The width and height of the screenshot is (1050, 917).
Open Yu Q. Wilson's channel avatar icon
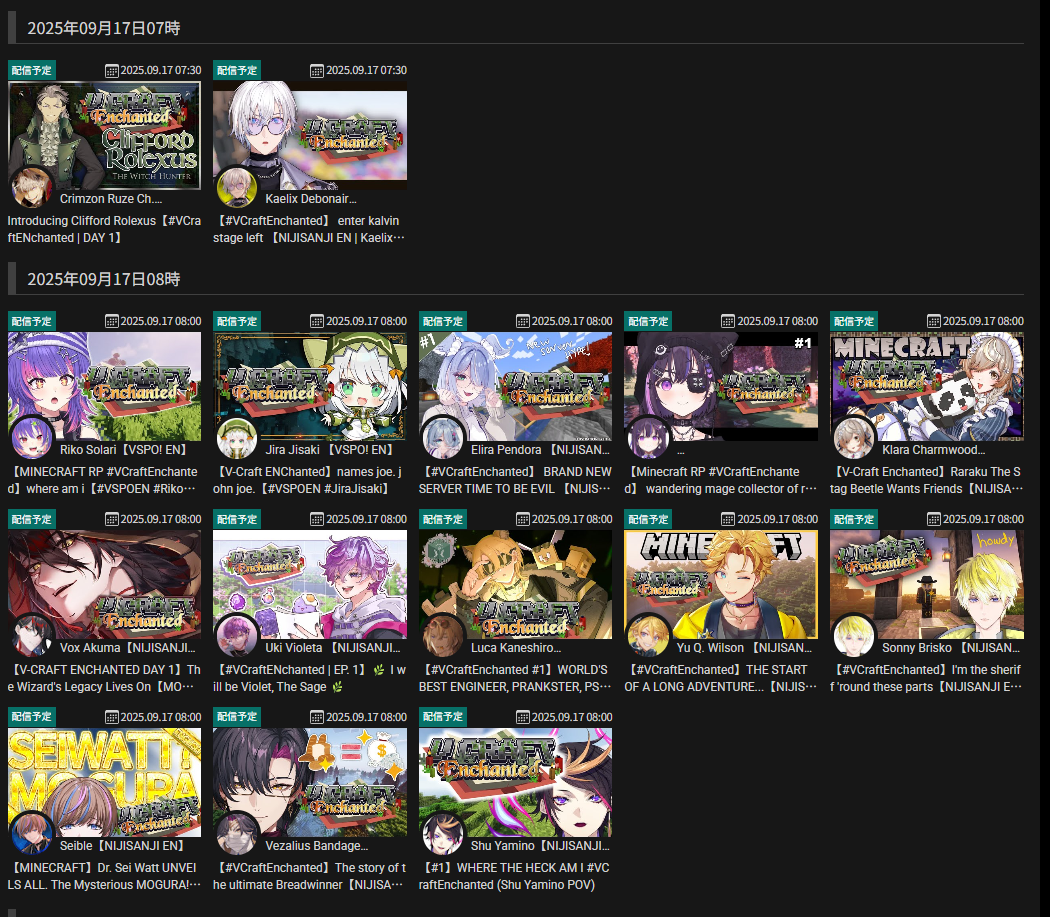tap(648, 636)
